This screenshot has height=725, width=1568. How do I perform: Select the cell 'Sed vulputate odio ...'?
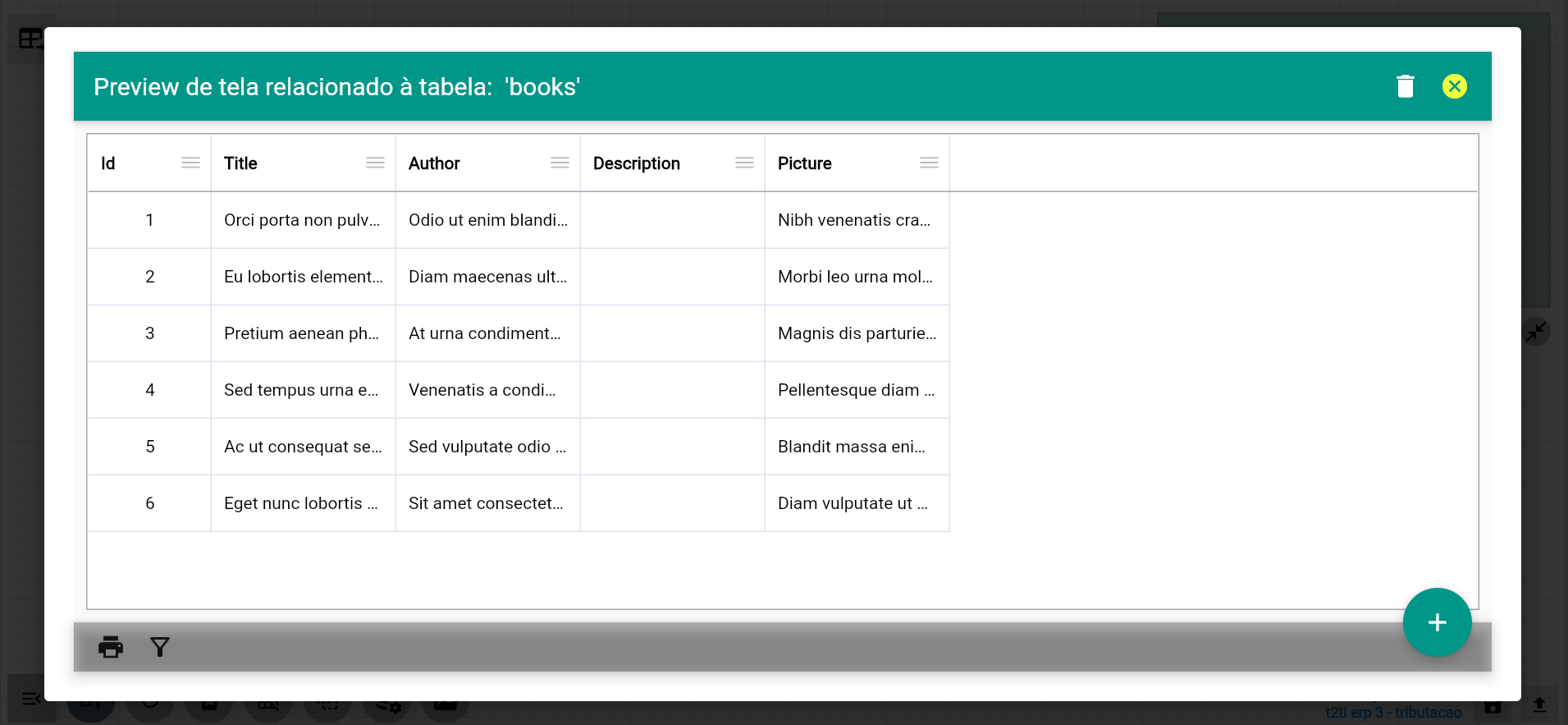pos(488,447)
